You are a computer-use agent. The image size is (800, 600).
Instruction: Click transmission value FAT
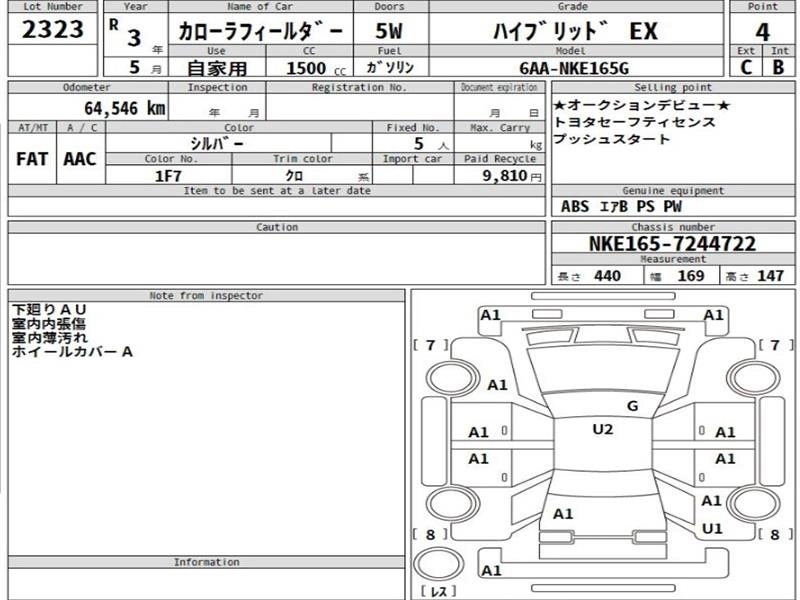pos(32,159)
